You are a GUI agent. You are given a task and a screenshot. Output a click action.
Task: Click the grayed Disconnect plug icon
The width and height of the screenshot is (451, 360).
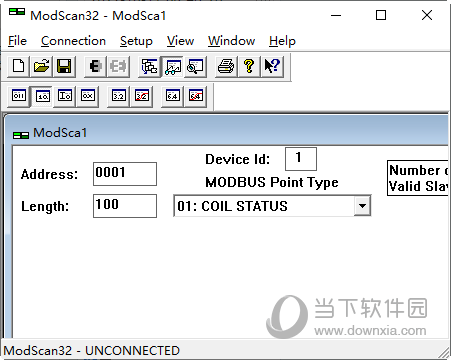[118, 66]
